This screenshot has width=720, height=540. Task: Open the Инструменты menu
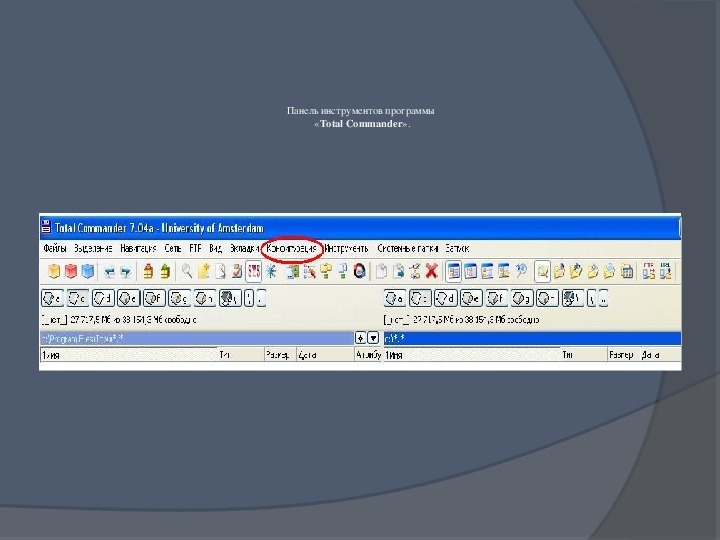[346, 248]
